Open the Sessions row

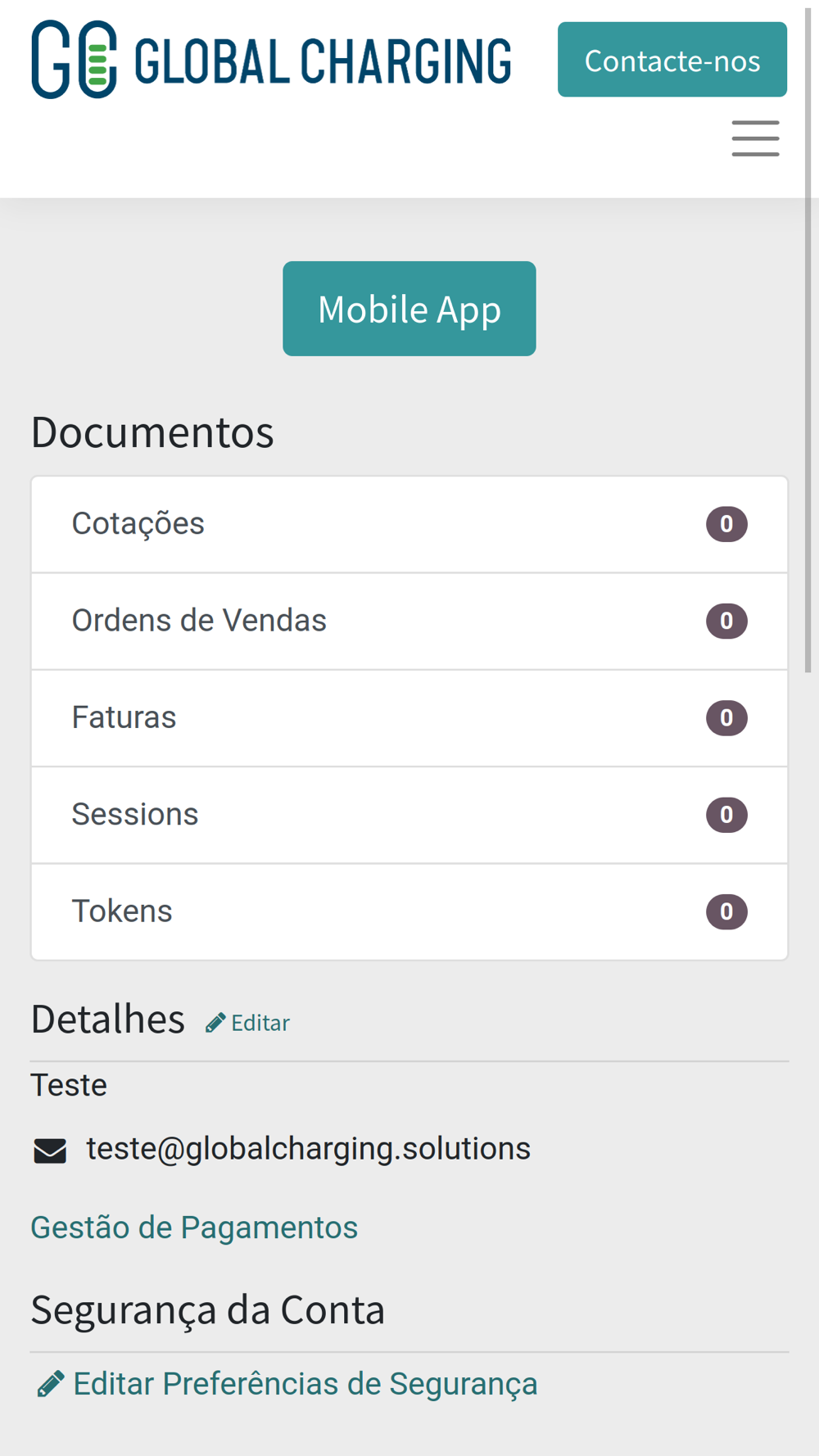coord(409,815)
